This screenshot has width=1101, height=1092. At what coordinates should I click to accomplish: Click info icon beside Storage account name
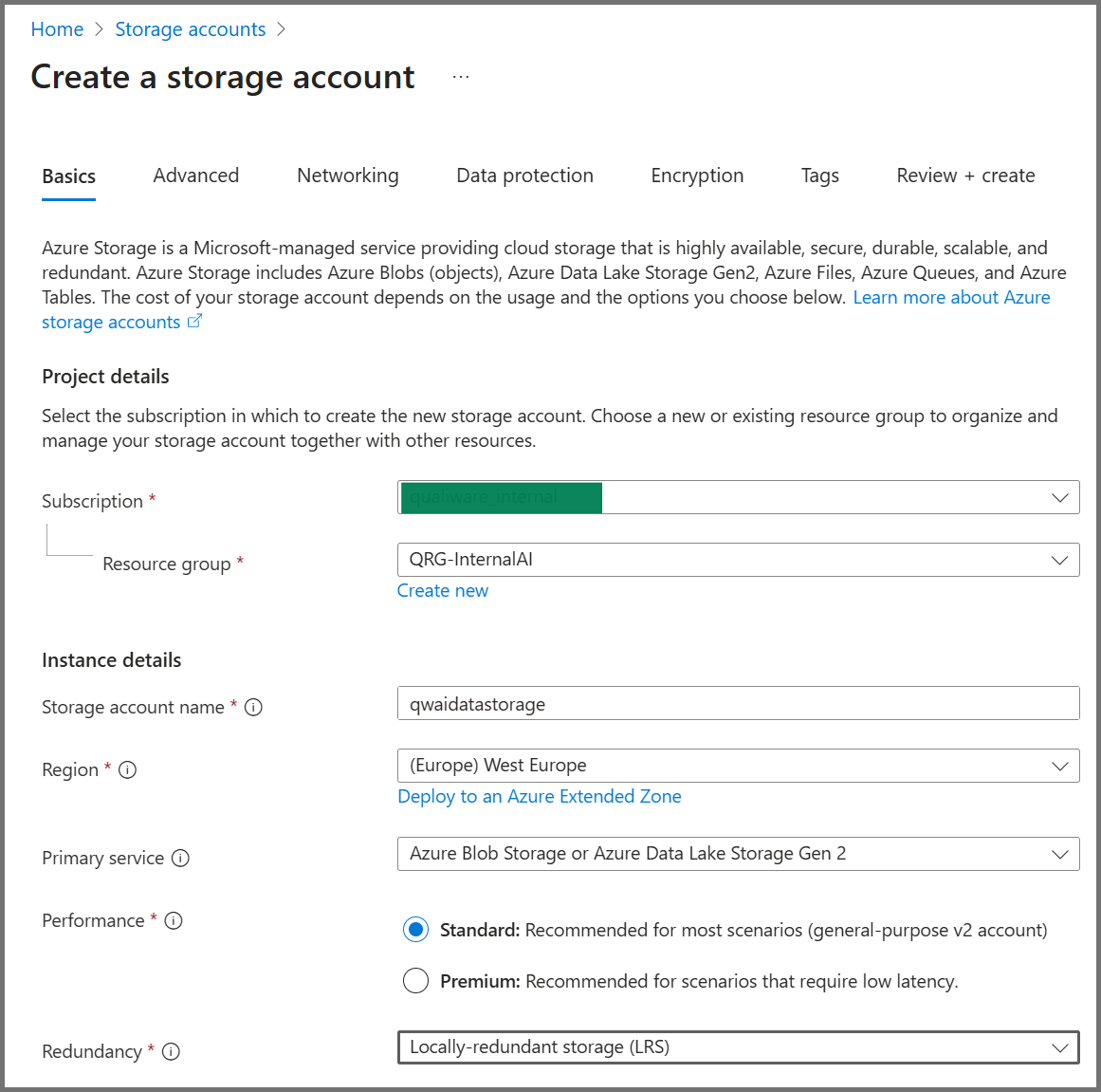tap(253, 707)
